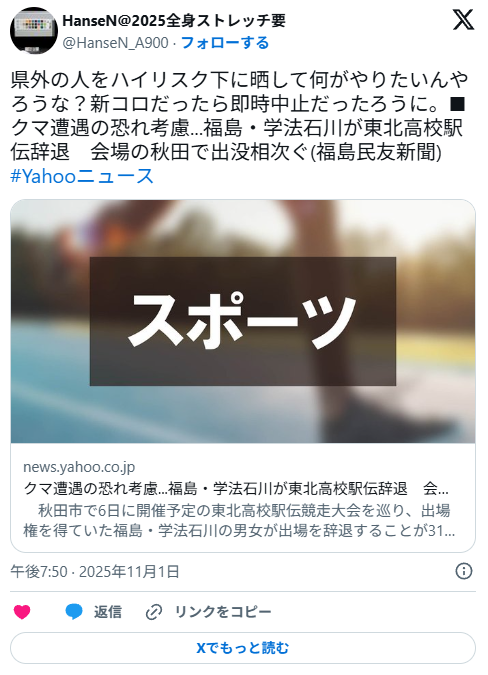Click the blue reply bubble icon

(74, 612)
